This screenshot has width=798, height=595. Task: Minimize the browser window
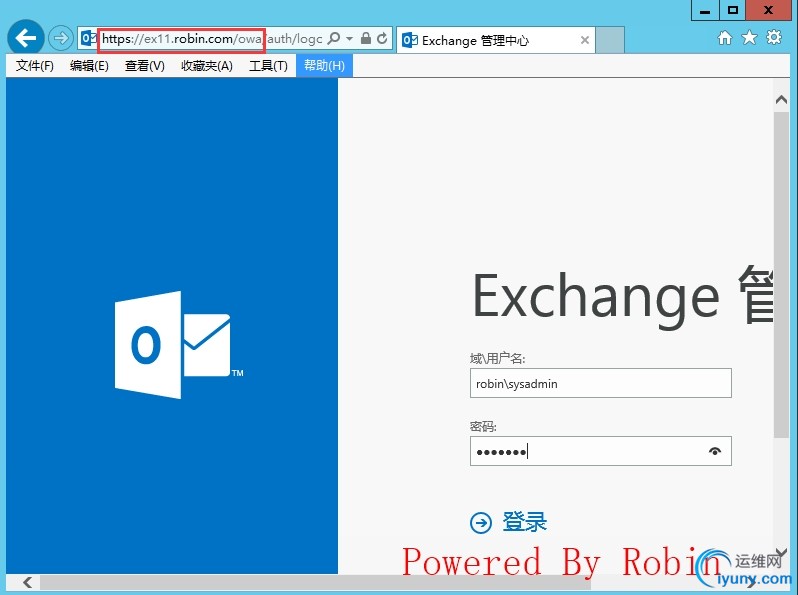click(x=705, y=10)
